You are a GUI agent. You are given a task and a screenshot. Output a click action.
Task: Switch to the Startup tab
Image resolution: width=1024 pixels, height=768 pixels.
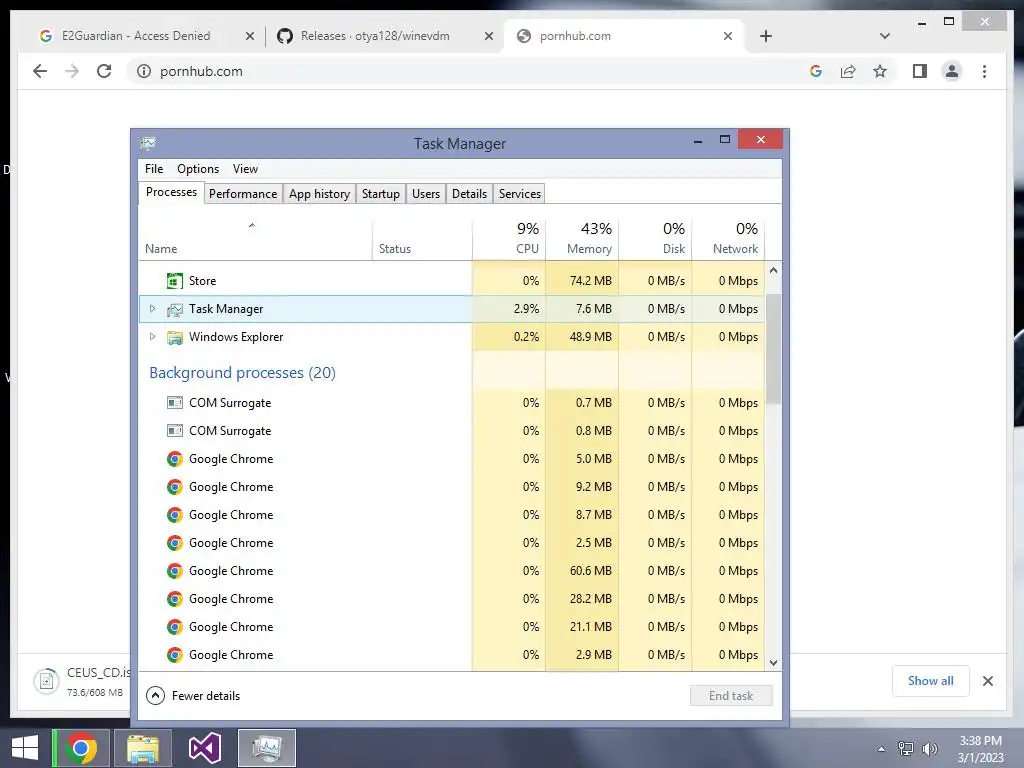(381, 194)
